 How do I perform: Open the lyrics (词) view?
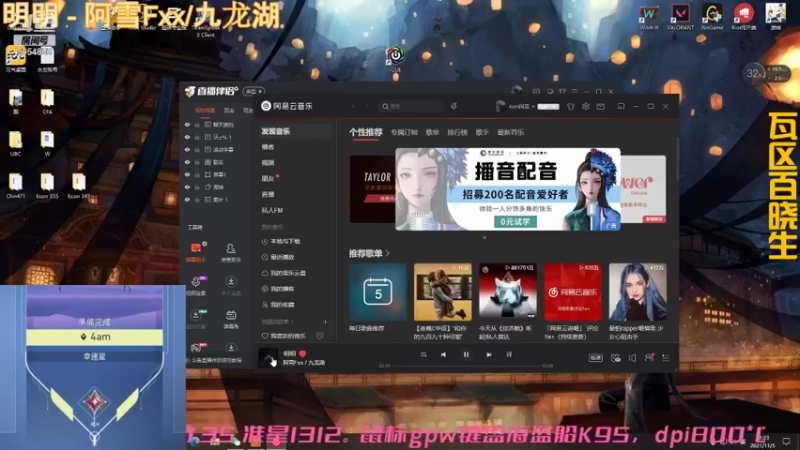click(x=509, y=355)
